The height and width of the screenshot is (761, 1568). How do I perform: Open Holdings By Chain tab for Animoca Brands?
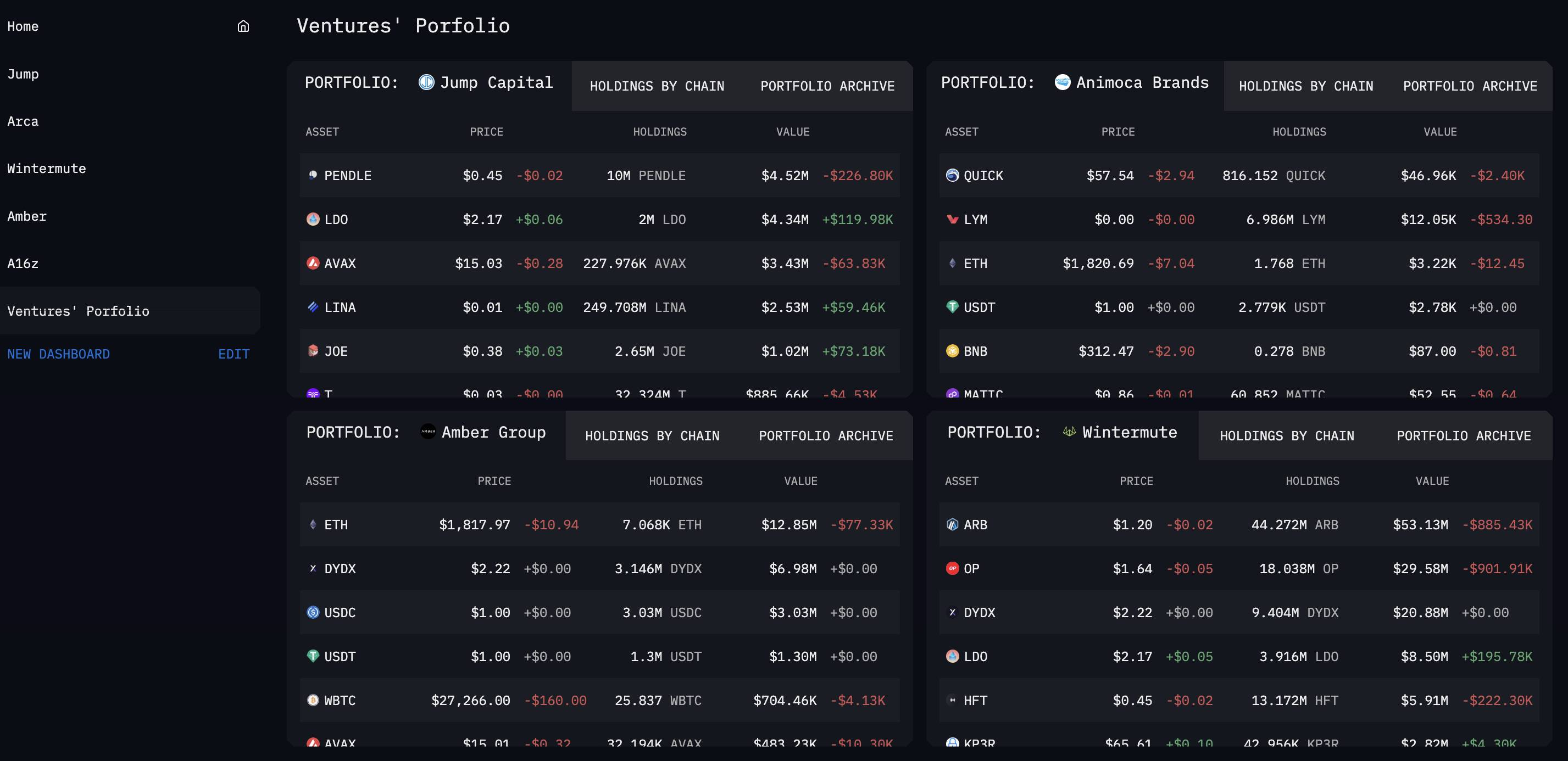(x=1305, y=86)
